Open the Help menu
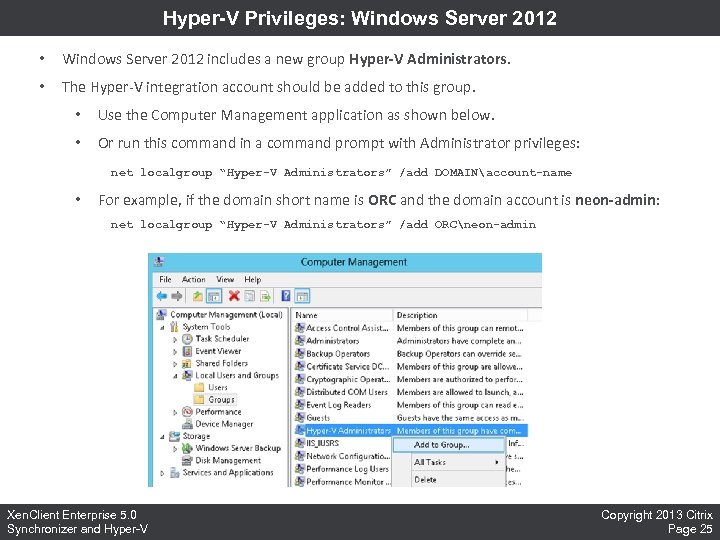720x540 pixels. click(x=253, y=279)
